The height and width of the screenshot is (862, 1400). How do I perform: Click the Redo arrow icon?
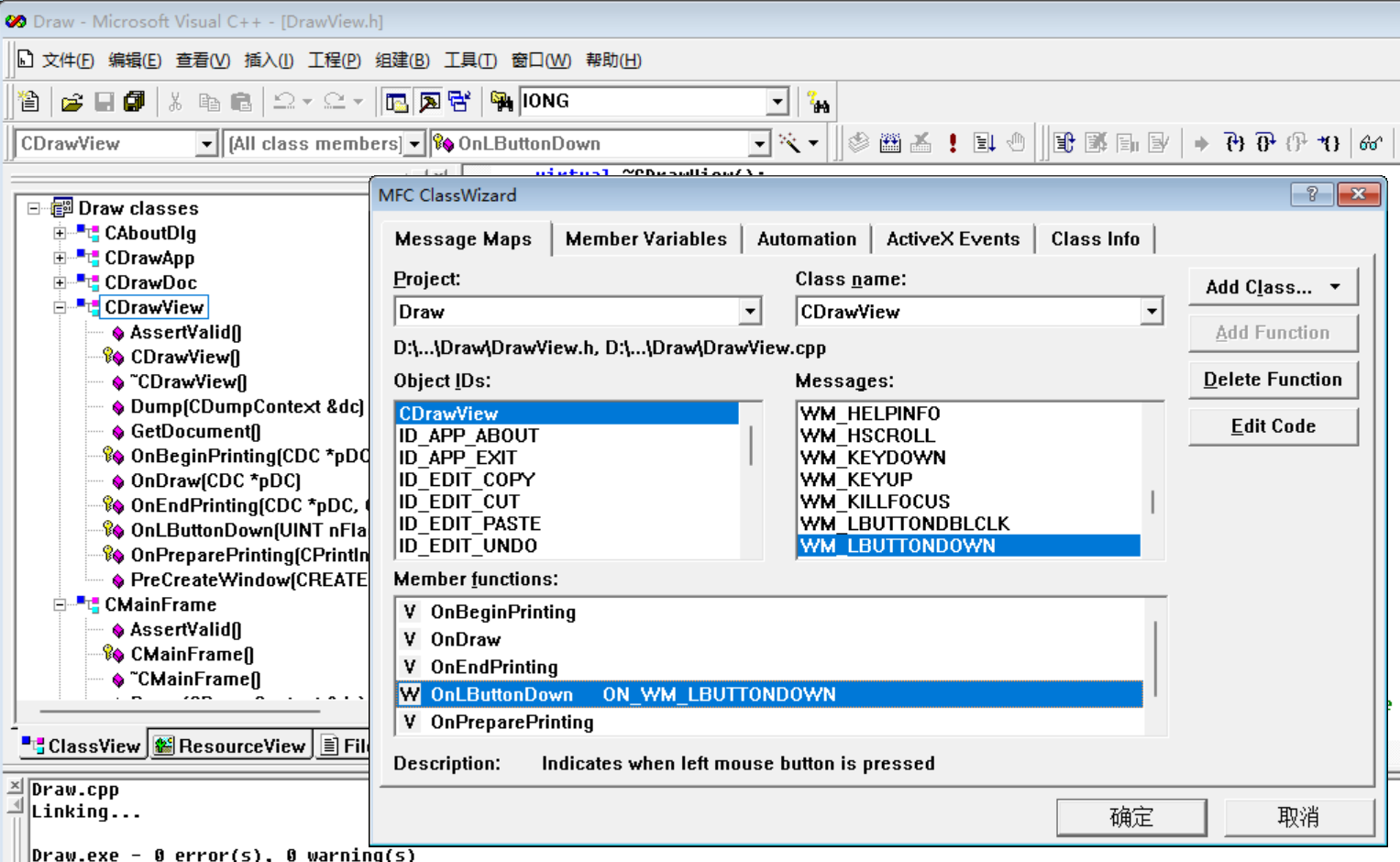pyautogui.click(x=335, y=102)
